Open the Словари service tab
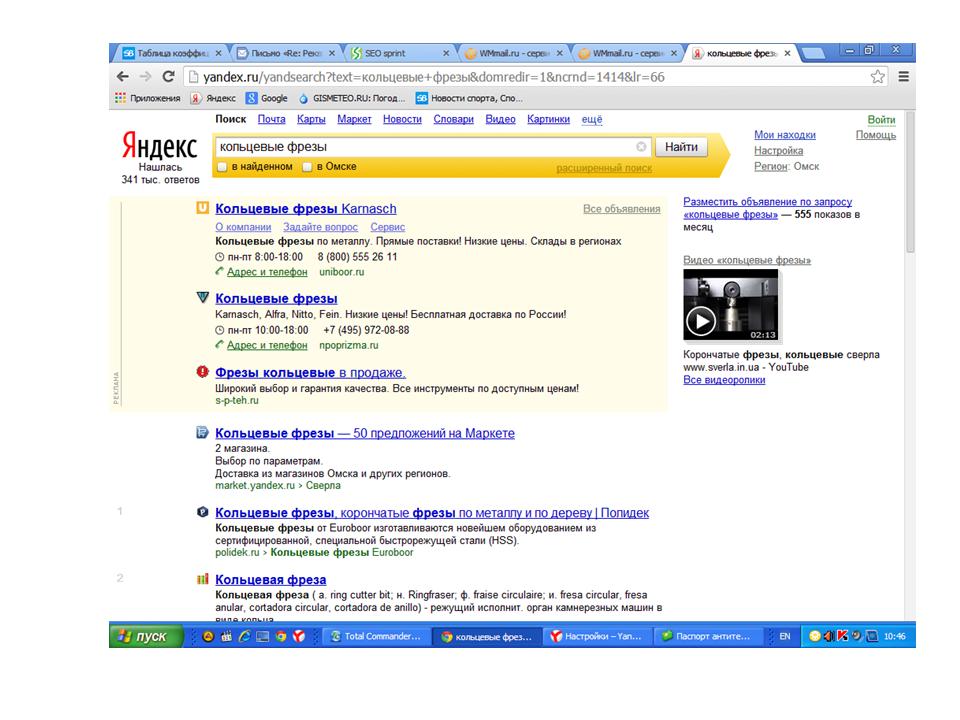The image size is (960, 720). click(x=453, y=119)
